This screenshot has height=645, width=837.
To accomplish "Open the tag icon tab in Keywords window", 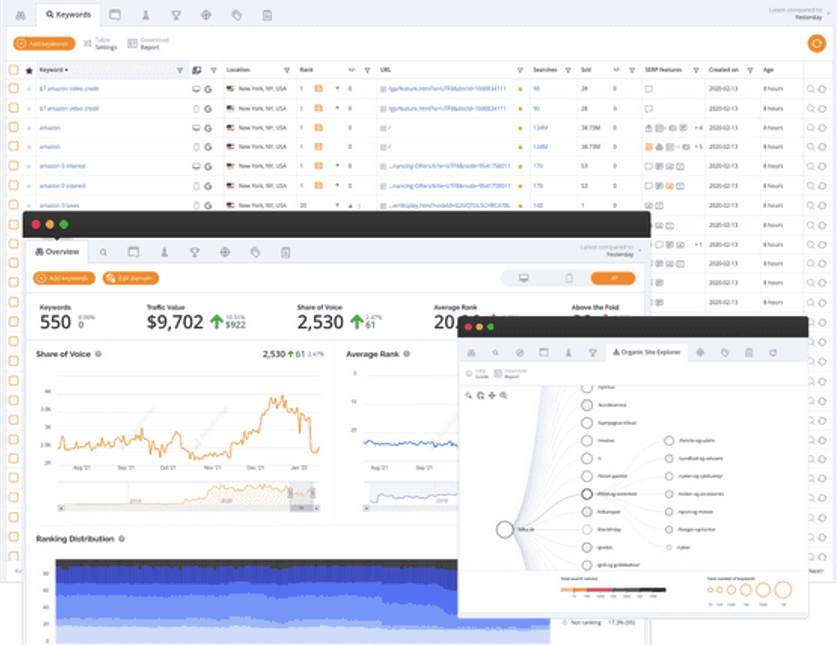I will click(236, 15).
